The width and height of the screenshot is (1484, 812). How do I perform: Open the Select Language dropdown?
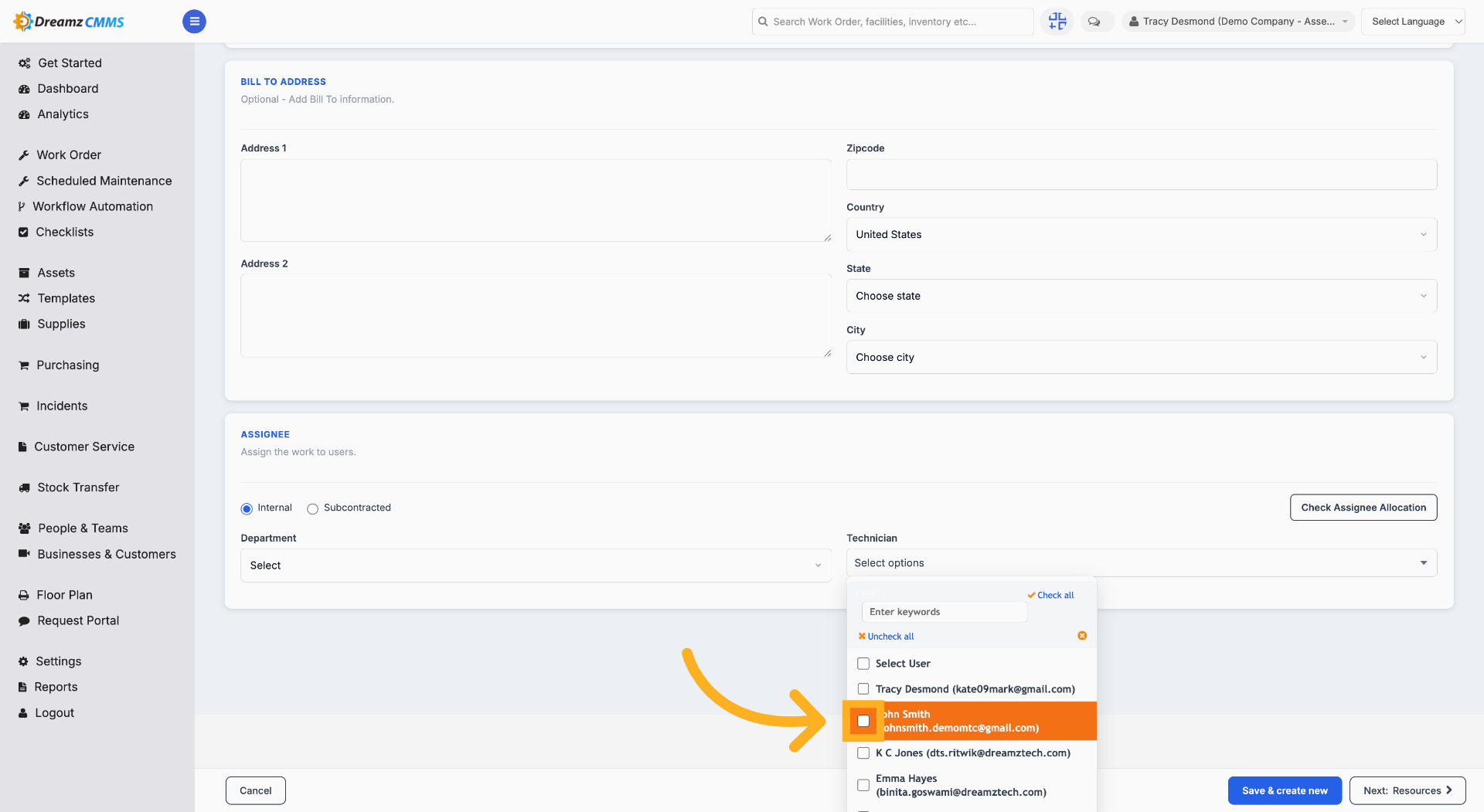tap(1414, 22)
